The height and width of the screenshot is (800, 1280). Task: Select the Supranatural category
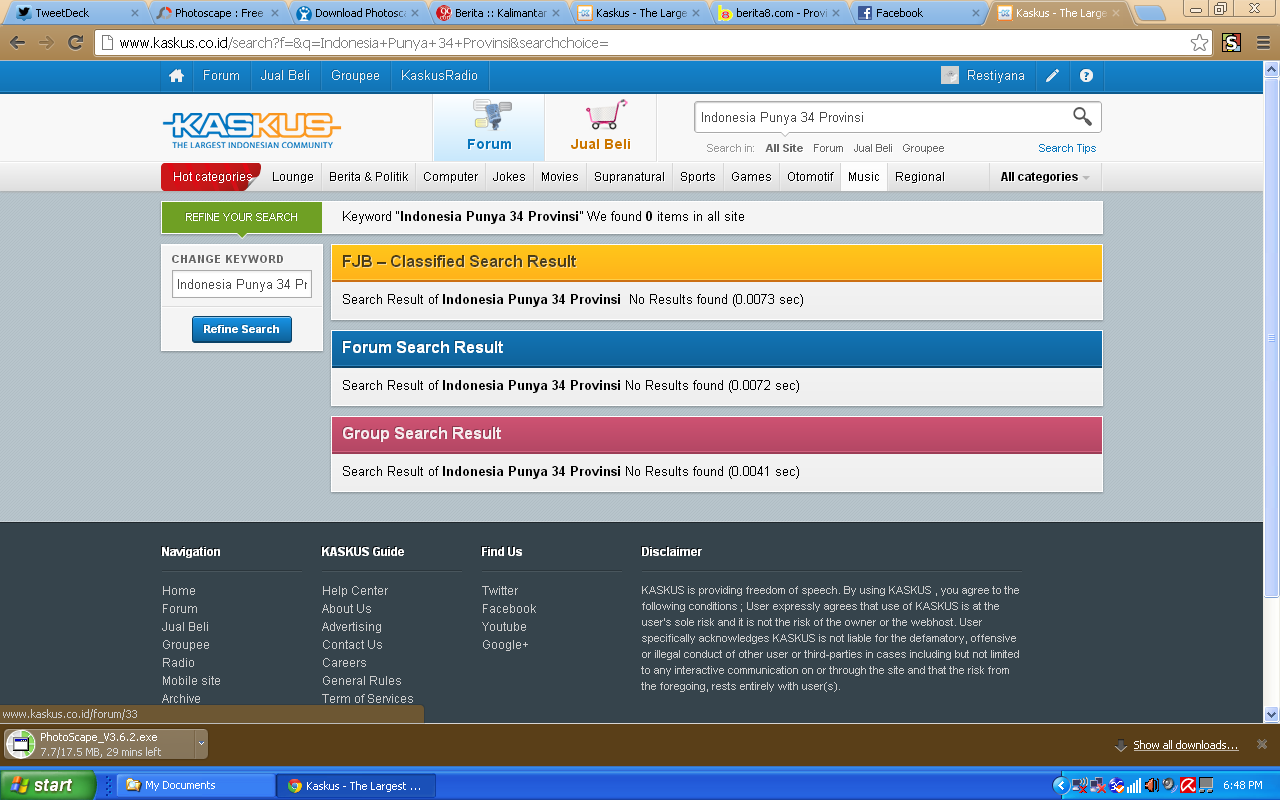pyautogui.click(x=629, y=177)
